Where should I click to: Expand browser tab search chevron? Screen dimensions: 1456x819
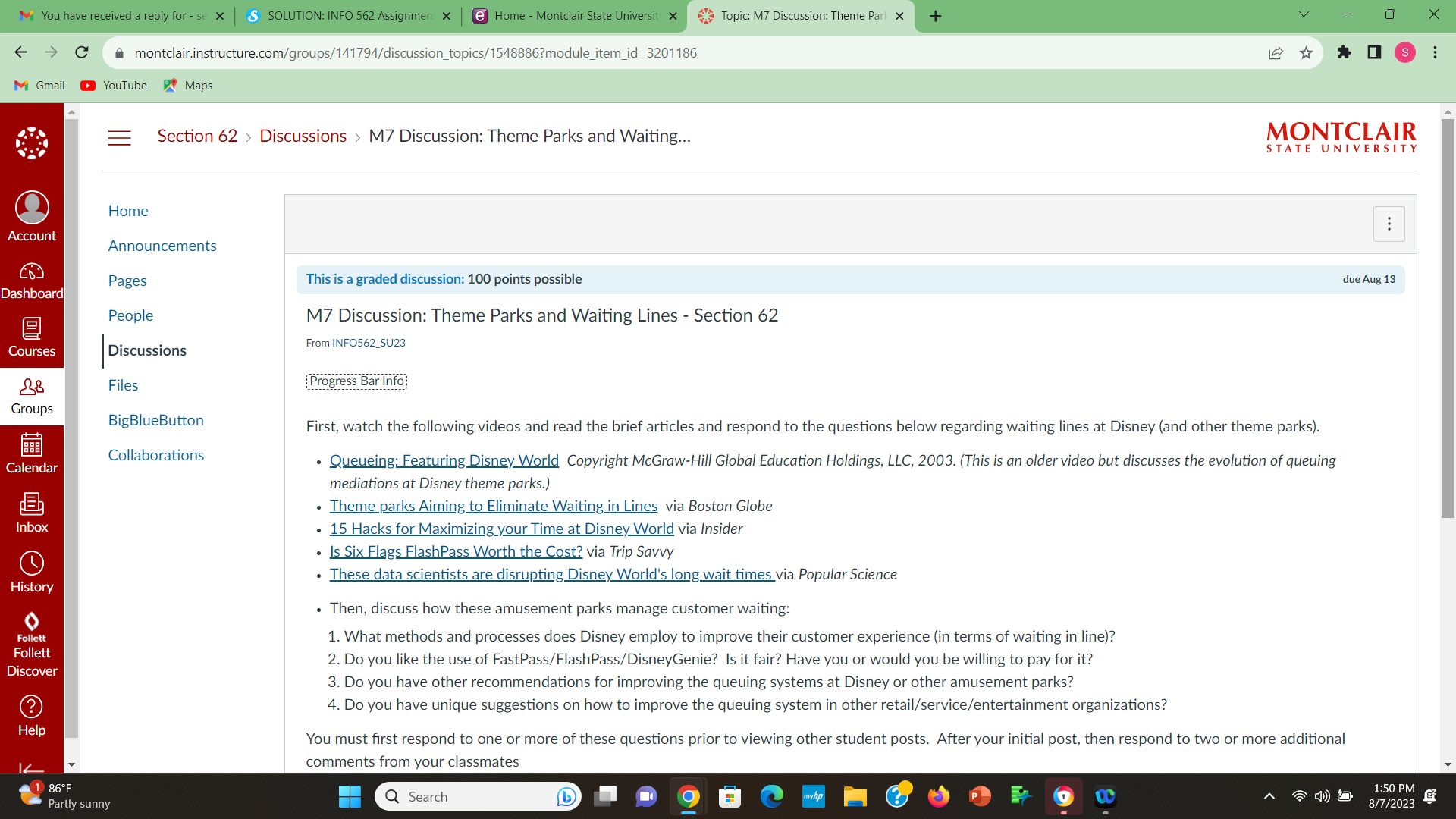1304,14
